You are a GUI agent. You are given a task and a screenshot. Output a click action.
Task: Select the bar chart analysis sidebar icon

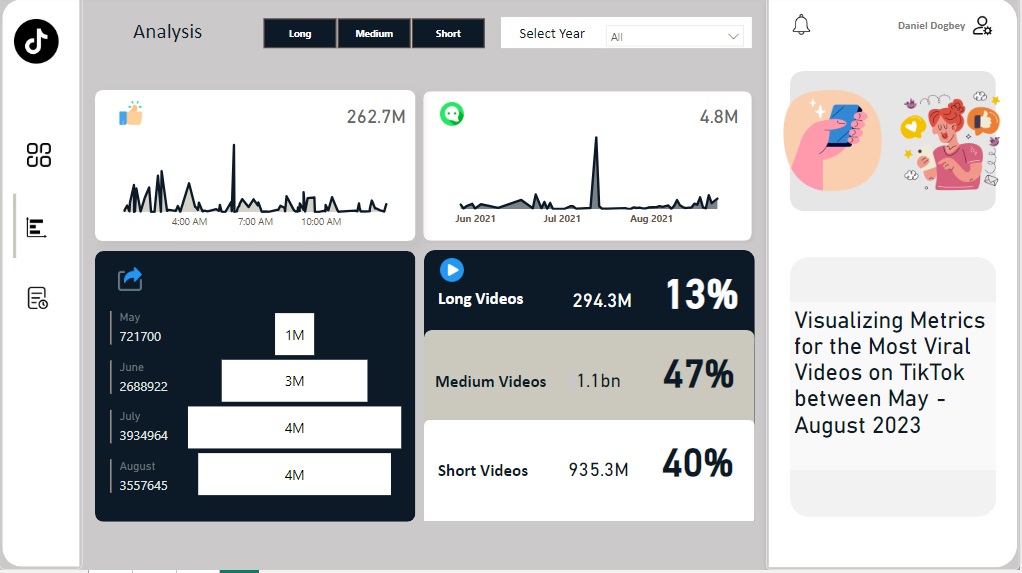tap(36, 228)
